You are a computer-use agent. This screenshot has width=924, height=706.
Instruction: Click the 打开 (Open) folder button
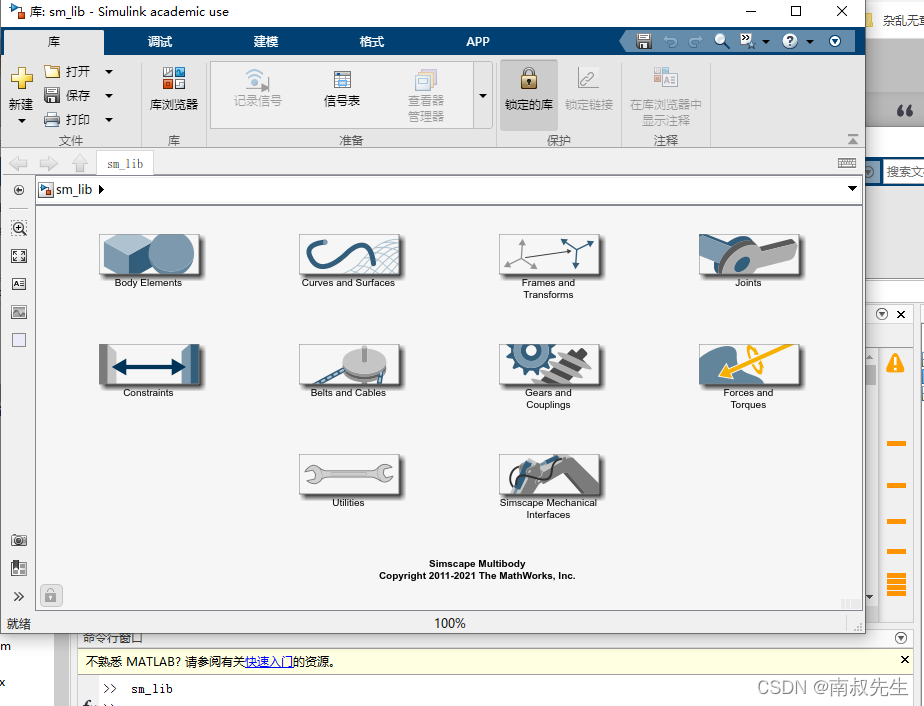[67, 71]
